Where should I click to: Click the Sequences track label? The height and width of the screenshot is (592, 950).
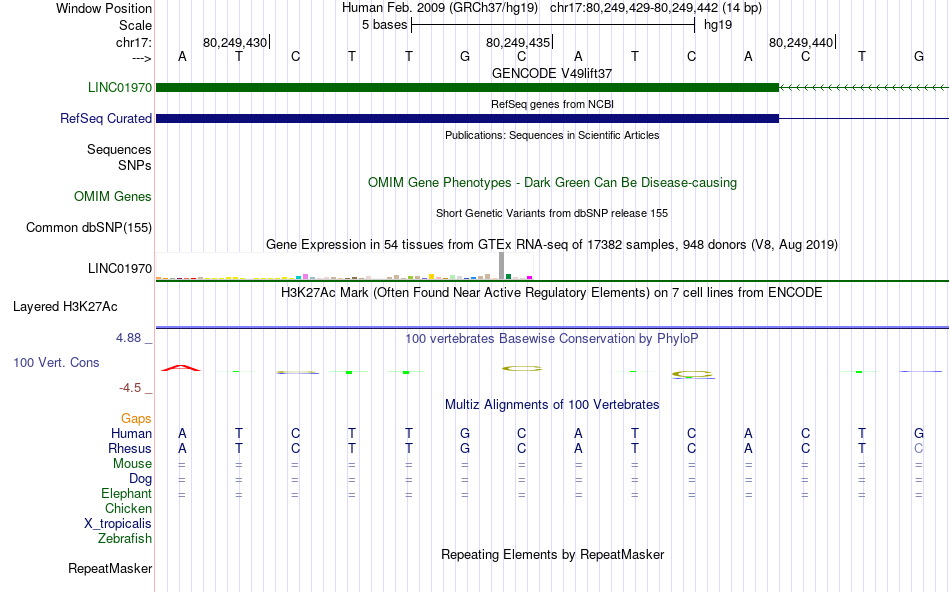pos(119,149)
